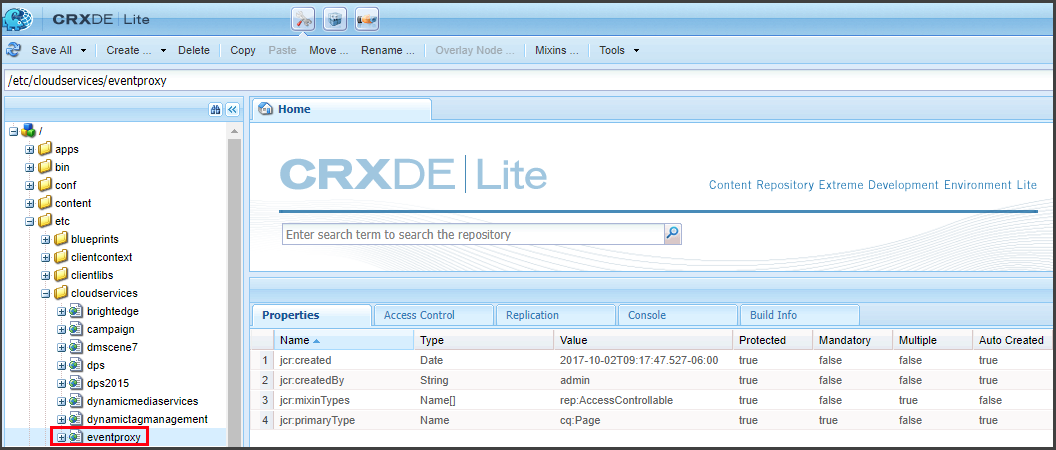Click the jcr:created date value
Viewport: 1056px width, 450px height.
(x=639, y=360)
